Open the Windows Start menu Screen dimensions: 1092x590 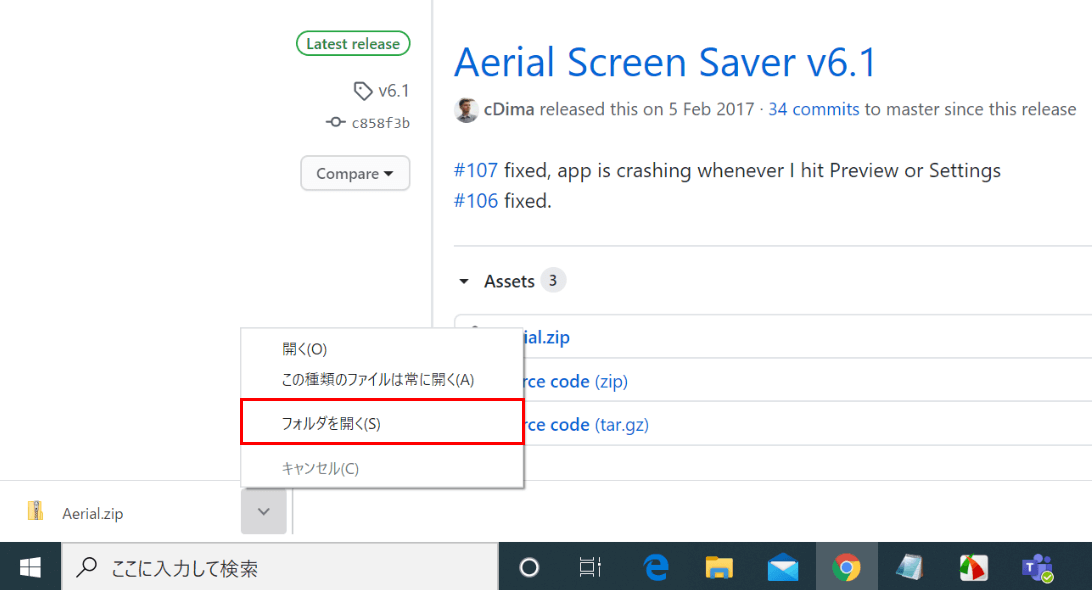coord(30,568)
